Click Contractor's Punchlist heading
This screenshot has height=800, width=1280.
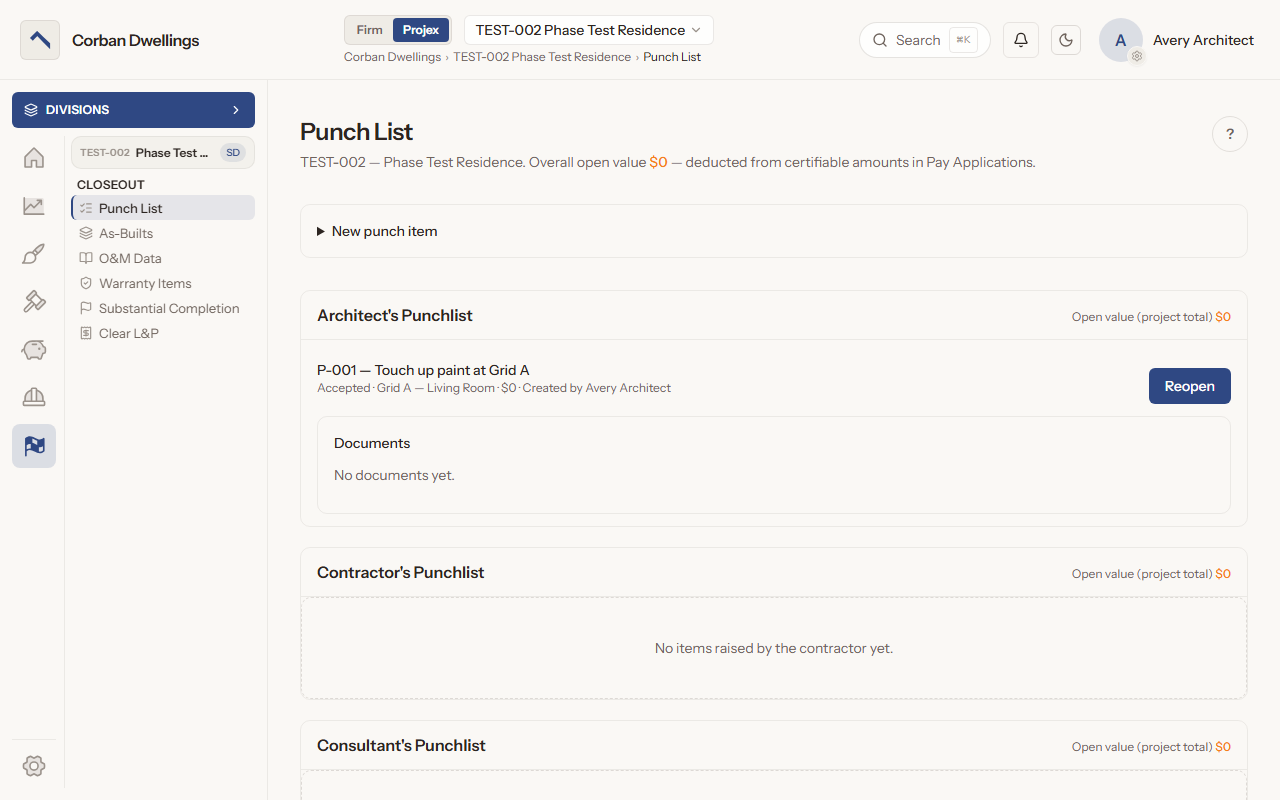tap(401, 573)
